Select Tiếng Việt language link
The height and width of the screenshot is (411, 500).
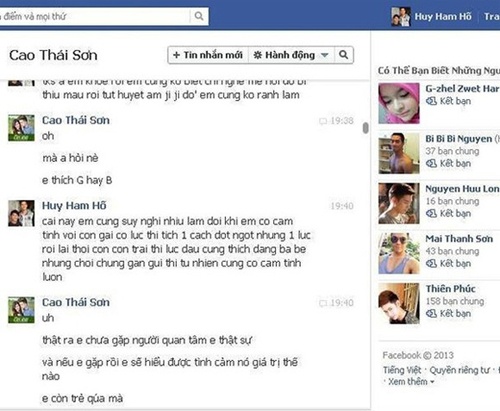[402, 370]
